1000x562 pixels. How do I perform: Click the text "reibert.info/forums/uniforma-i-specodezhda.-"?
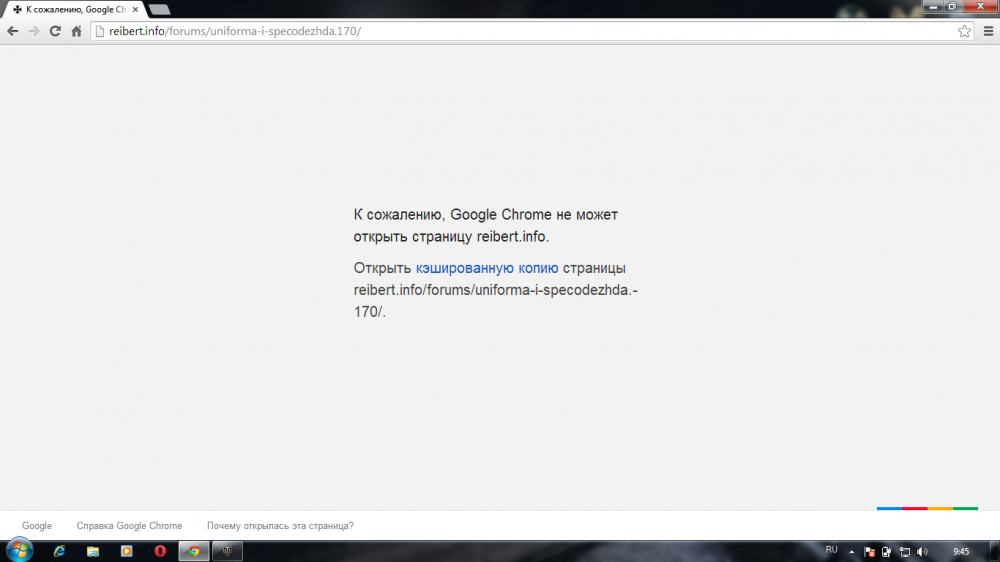(496, 290)
